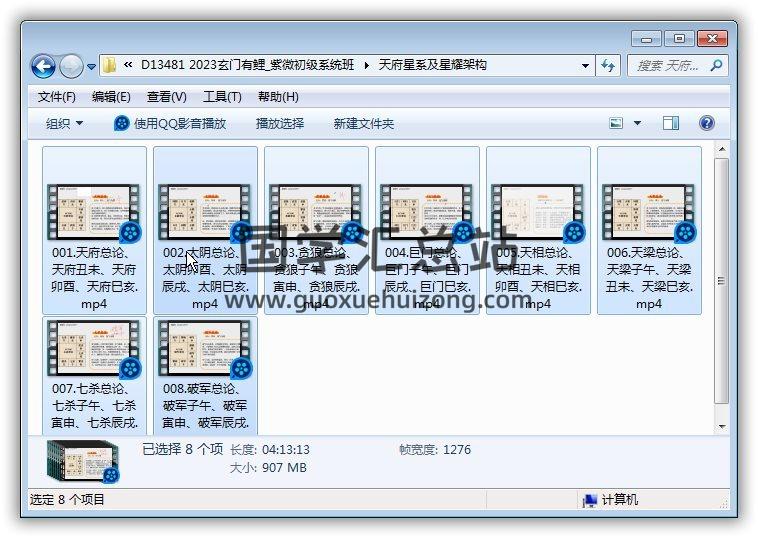The width and height of the screenshot is (758, 538).
Task: Open the view options dropdown arrow
Action: (x=637, y=123)
